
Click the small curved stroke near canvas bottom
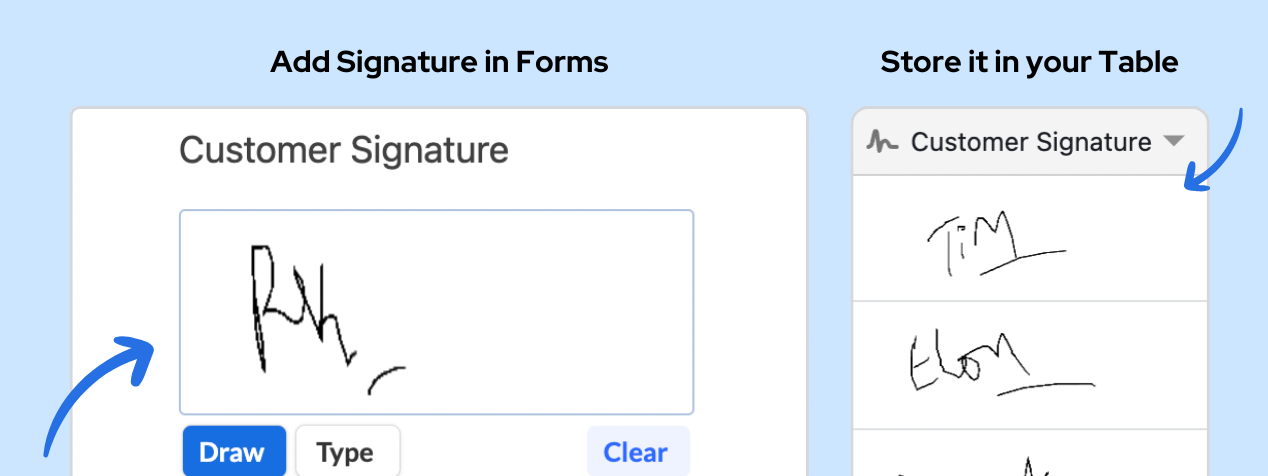point(386,379)
